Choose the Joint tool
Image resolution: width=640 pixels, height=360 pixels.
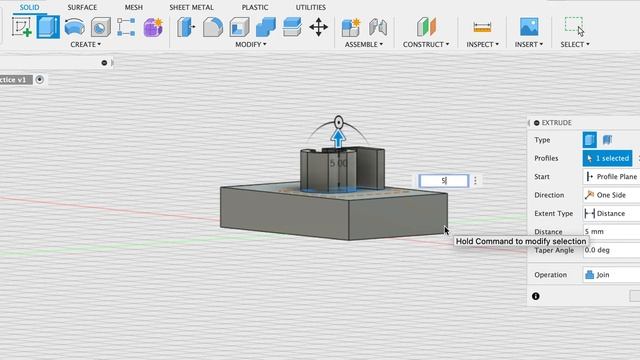point(378,27)
